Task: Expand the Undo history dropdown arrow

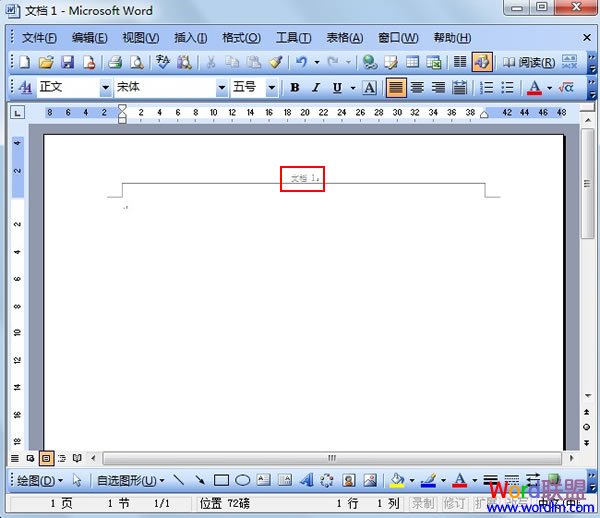Action: point(317,62)
